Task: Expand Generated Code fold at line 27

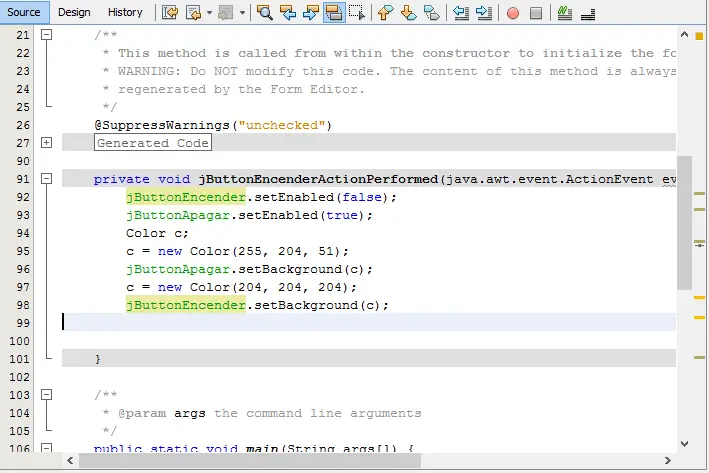Action: tap(46, 142)
